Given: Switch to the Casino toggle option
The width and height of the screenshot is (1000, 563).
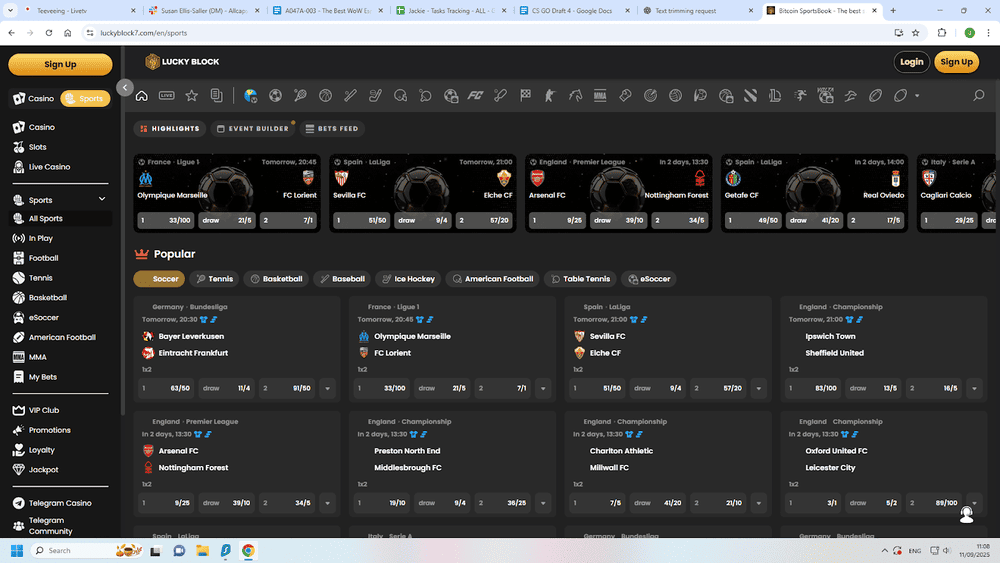Looking at the screenshot, I should pos(34,99).
